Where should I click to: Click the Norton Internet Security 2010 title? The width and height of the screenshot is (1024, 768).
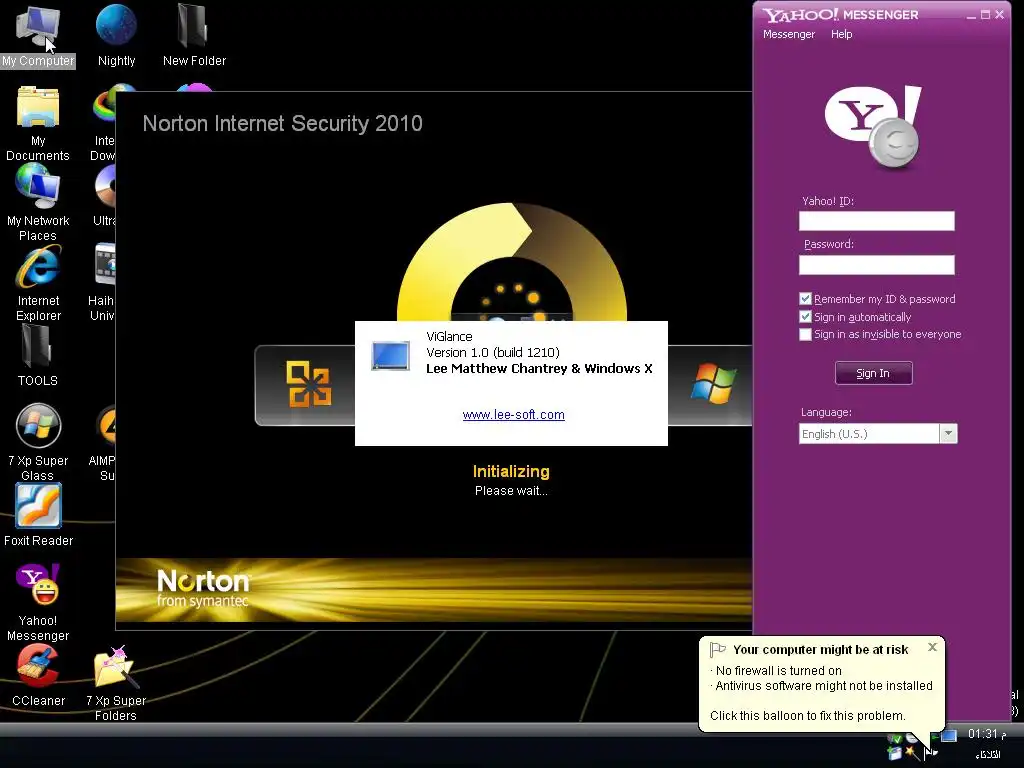(x=282, y=123)
